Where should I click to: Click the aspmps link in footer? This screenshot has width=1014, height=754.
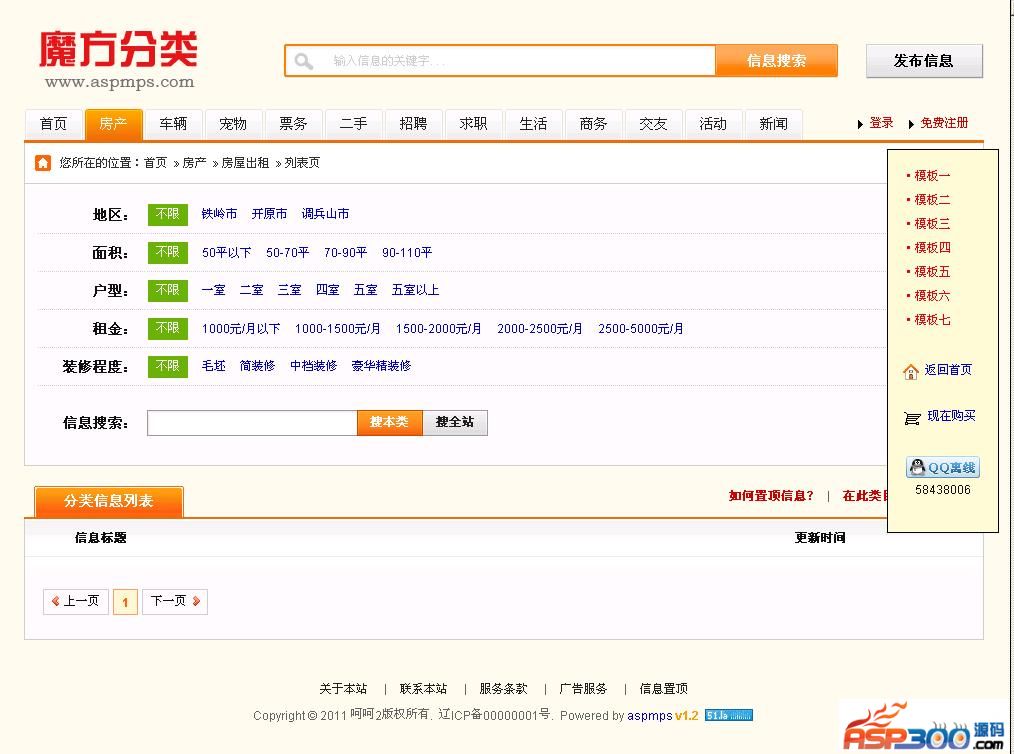649,716
